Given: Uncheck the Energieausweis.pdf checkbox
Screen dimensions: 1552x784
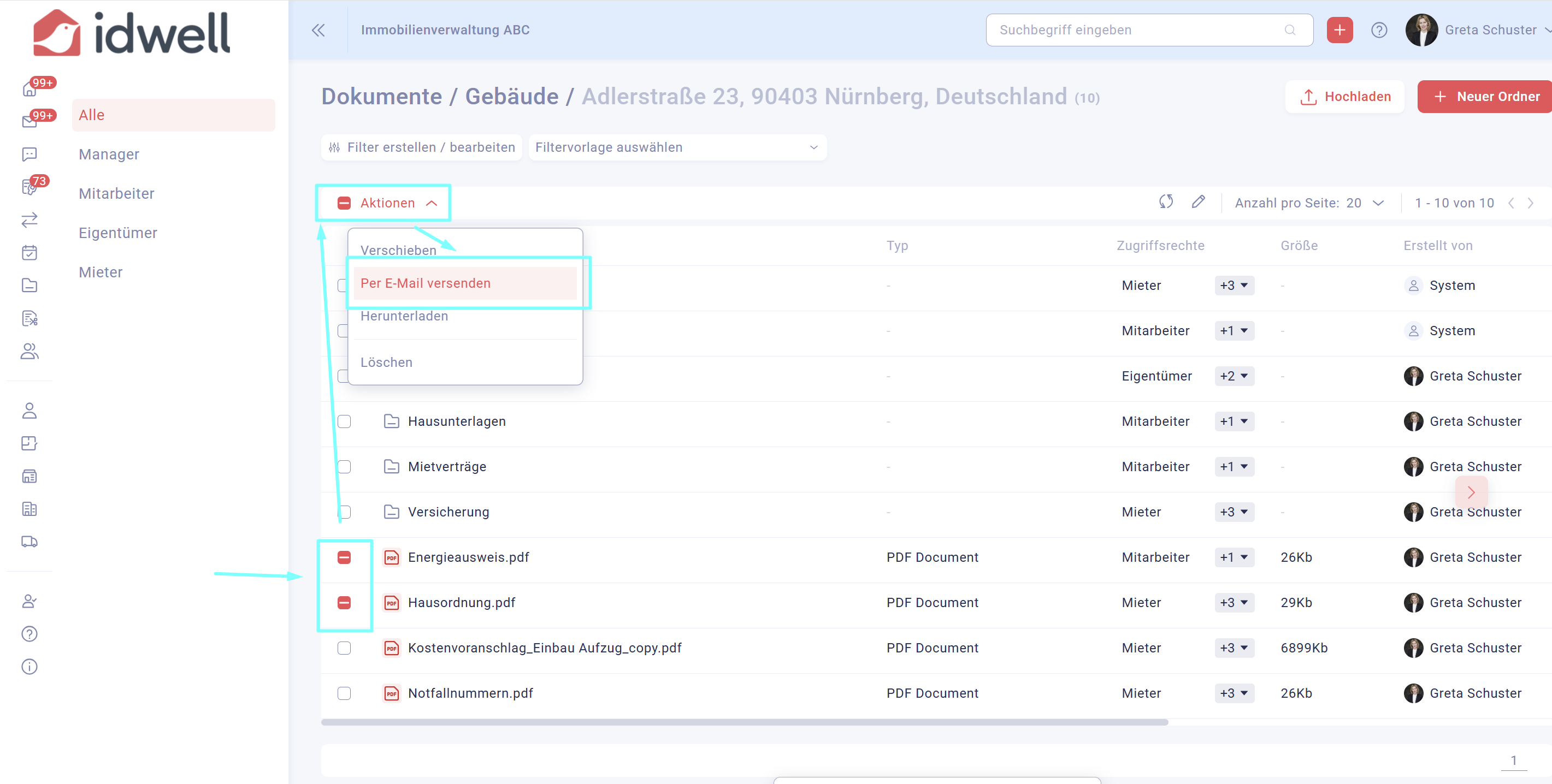Looking at the screenshot, I should [x=344, y=557].
